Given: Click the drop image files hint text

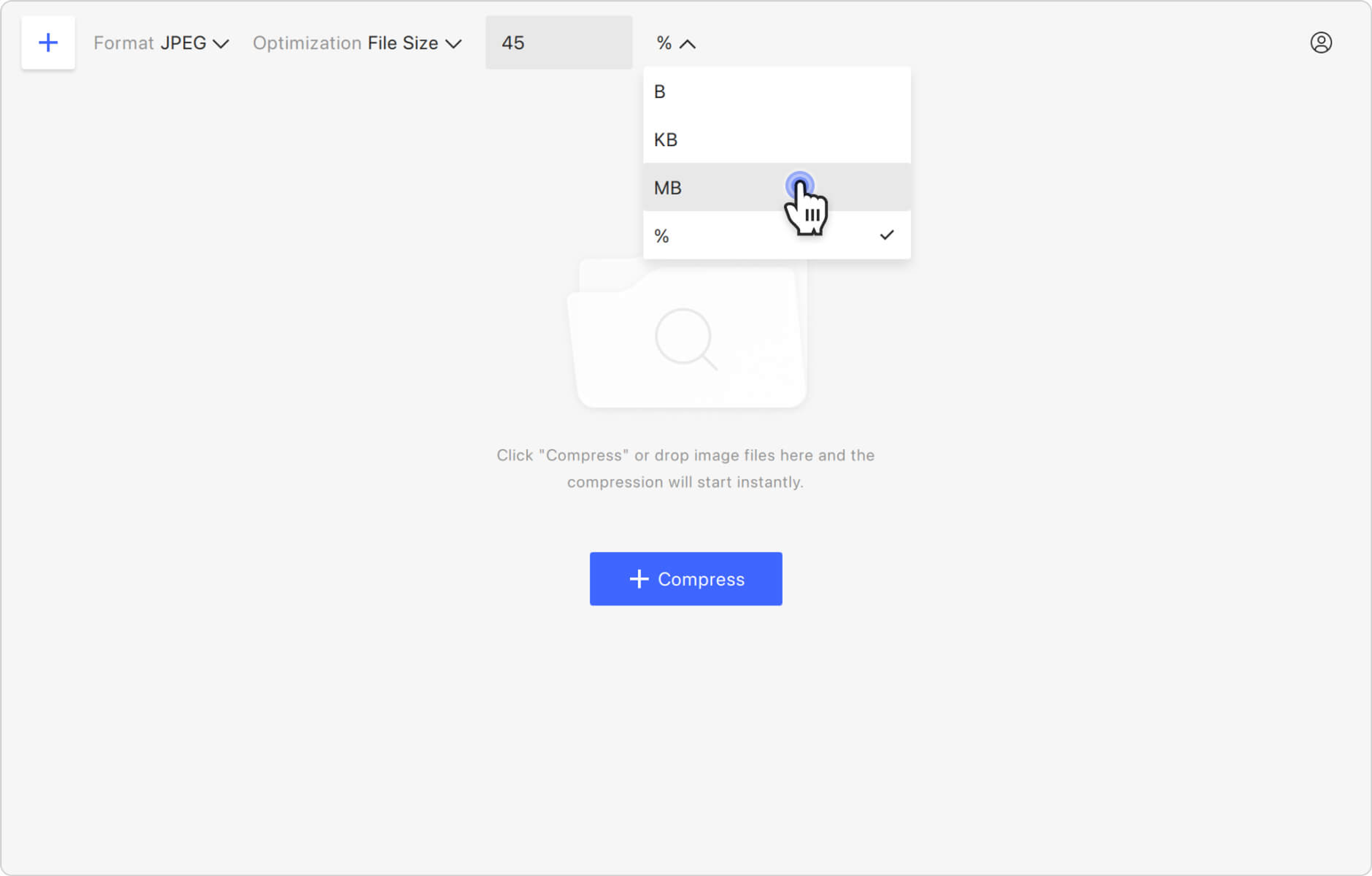Looking at the screenshot, I should tap(685, 469).
